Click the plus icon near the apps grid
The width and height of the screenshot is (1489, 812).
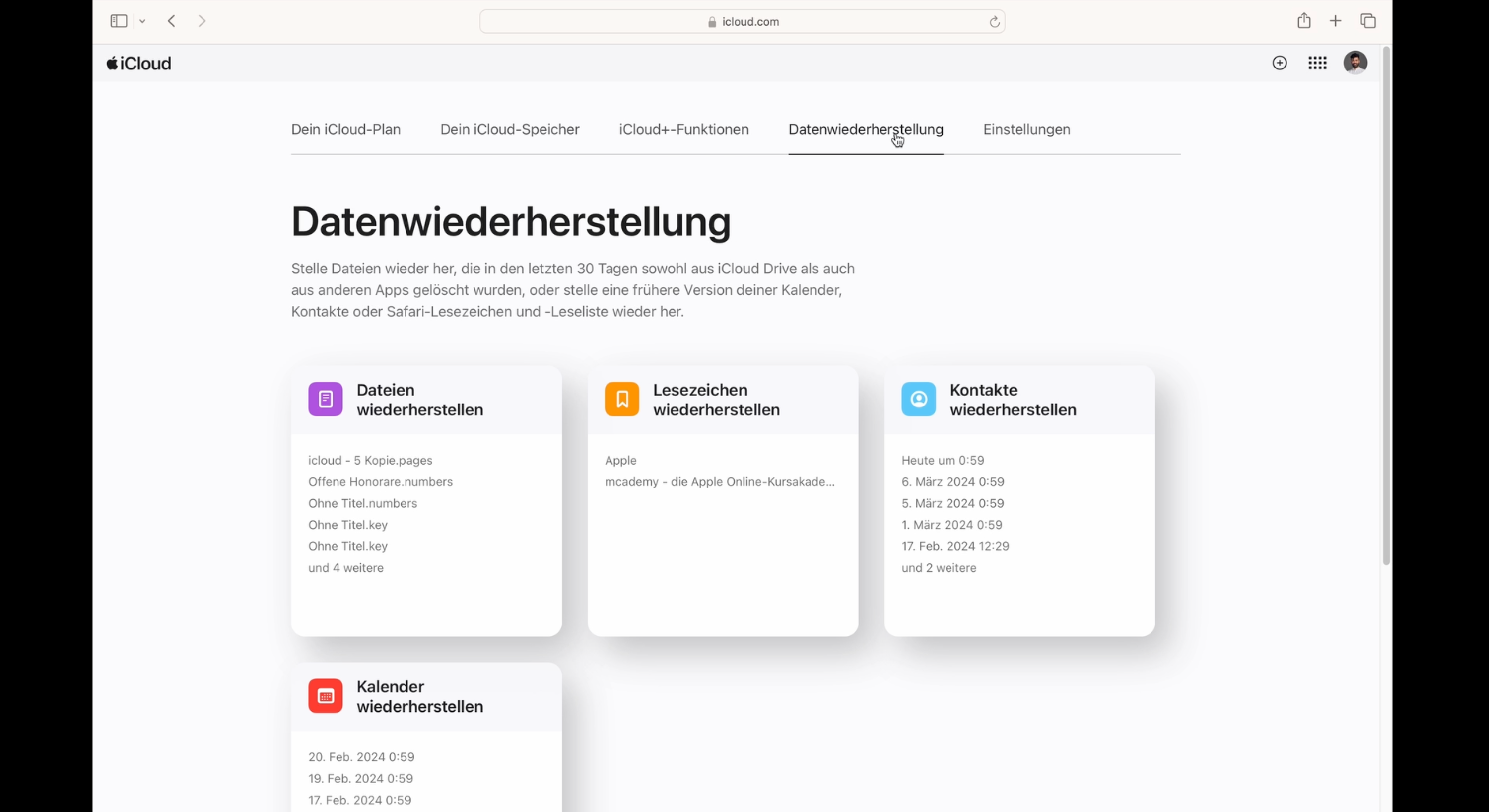click(1279, 63)
